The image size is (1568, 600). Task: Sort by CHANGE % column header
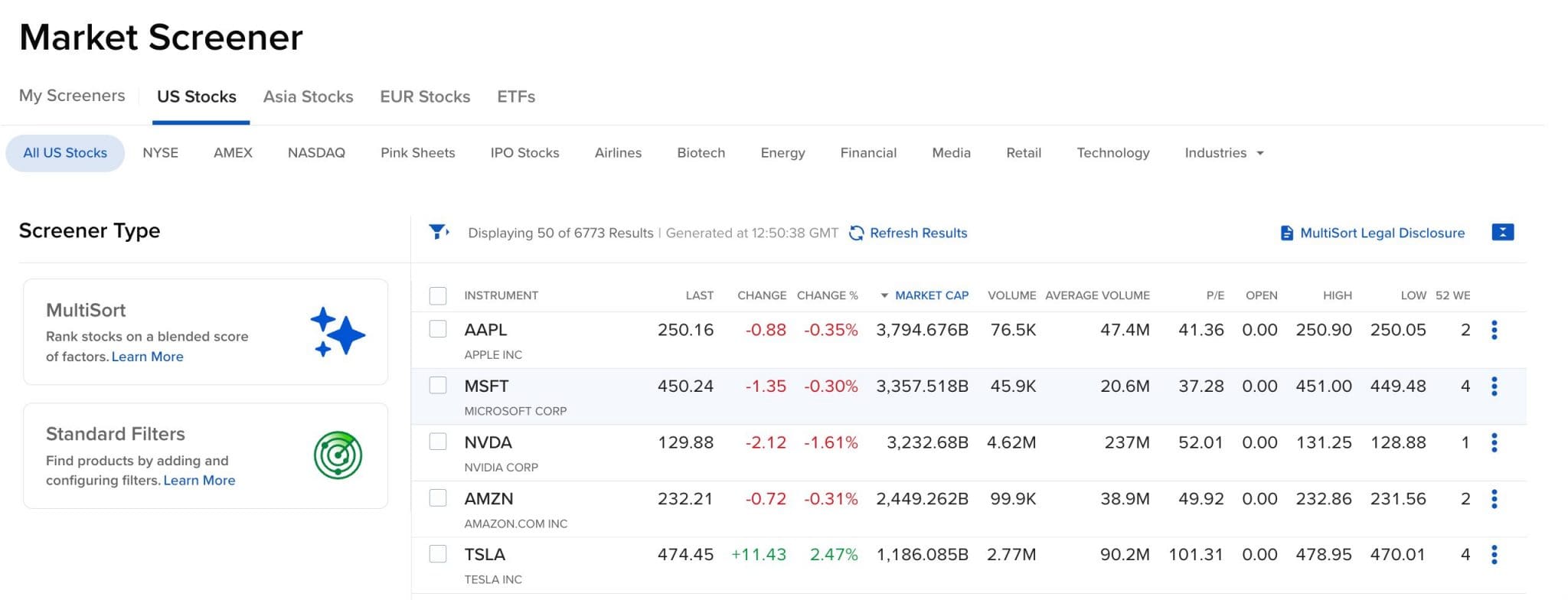827,295
